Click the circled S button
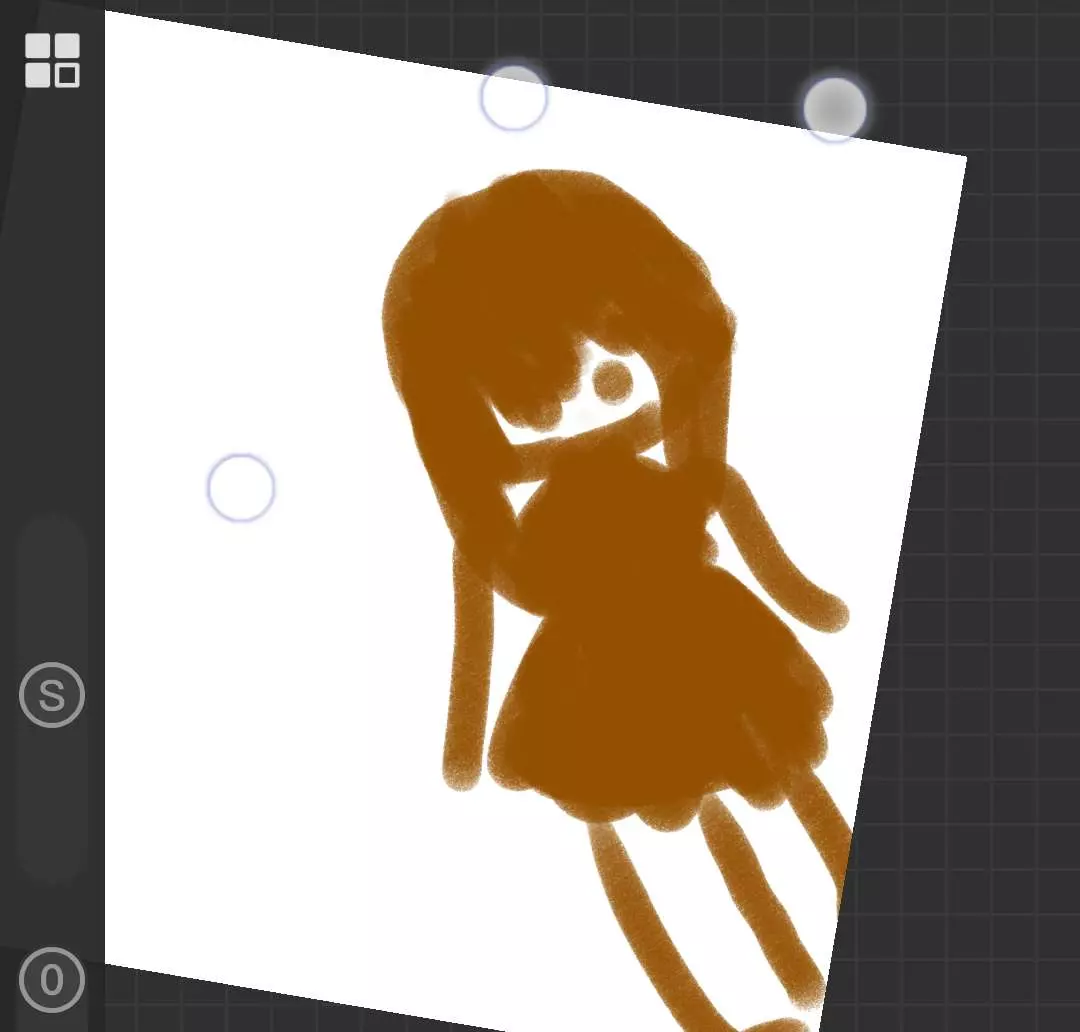 [52, 694]
